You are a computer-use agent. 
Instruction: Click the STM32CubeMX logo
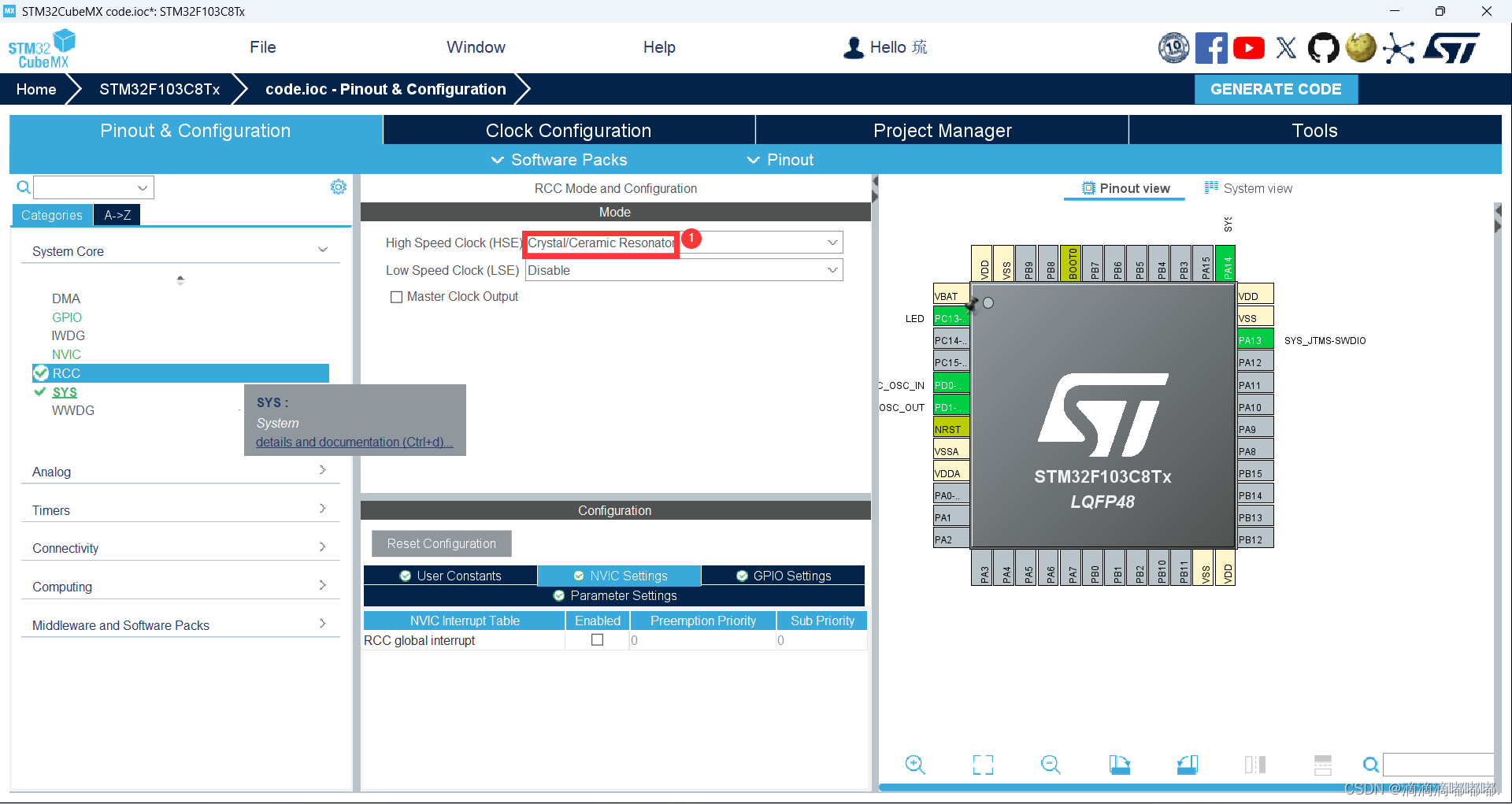click(x=42, y=48)
